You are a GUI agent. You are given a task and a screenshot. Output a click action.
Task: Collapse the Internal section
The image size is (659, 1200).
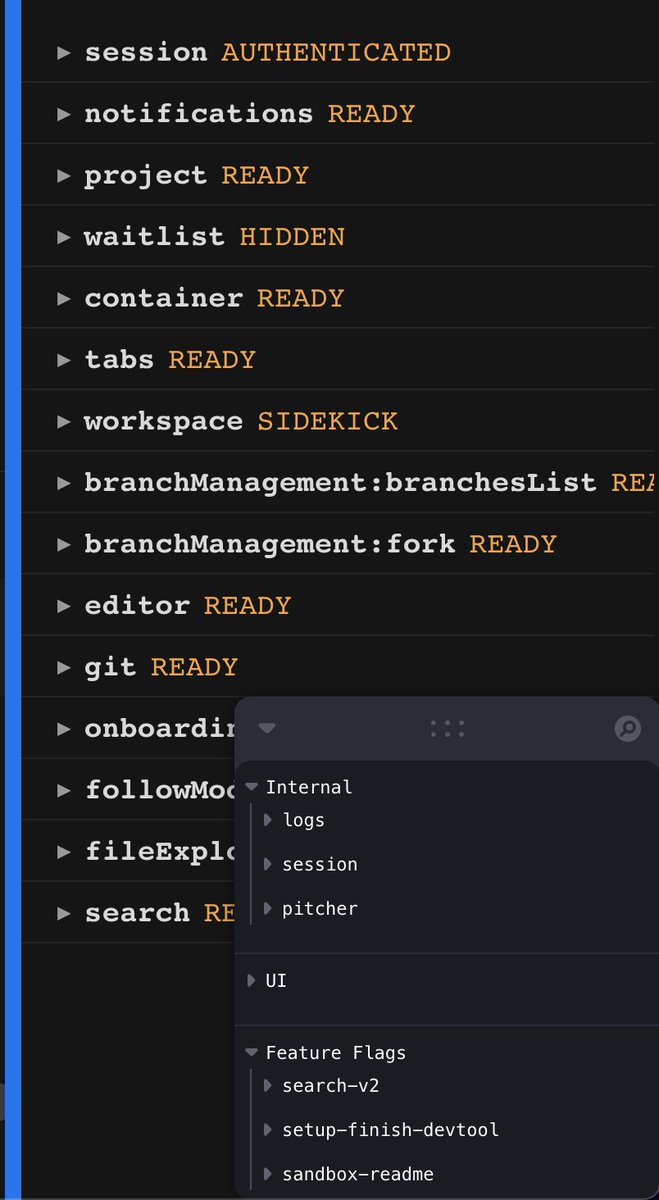pyautogui.click(x=252, y=788)
